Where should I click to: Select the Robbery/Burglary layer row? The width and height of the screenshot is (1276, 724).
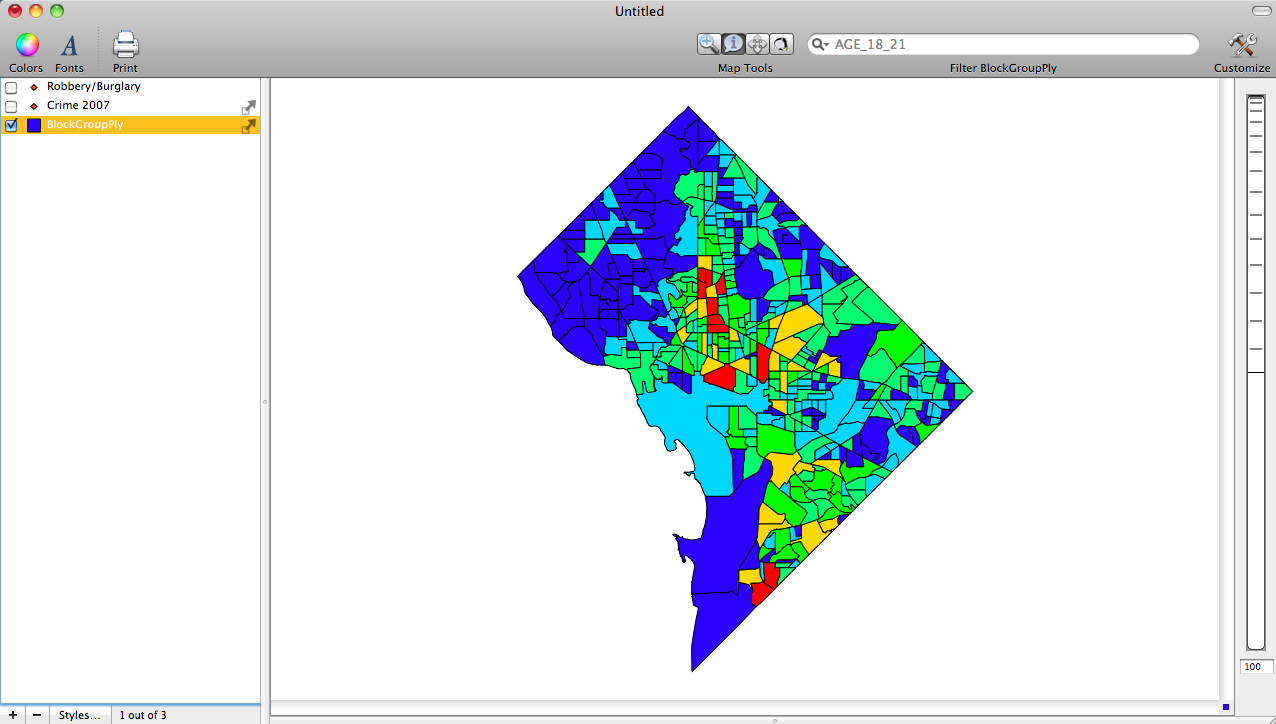(x=94, y=87)
